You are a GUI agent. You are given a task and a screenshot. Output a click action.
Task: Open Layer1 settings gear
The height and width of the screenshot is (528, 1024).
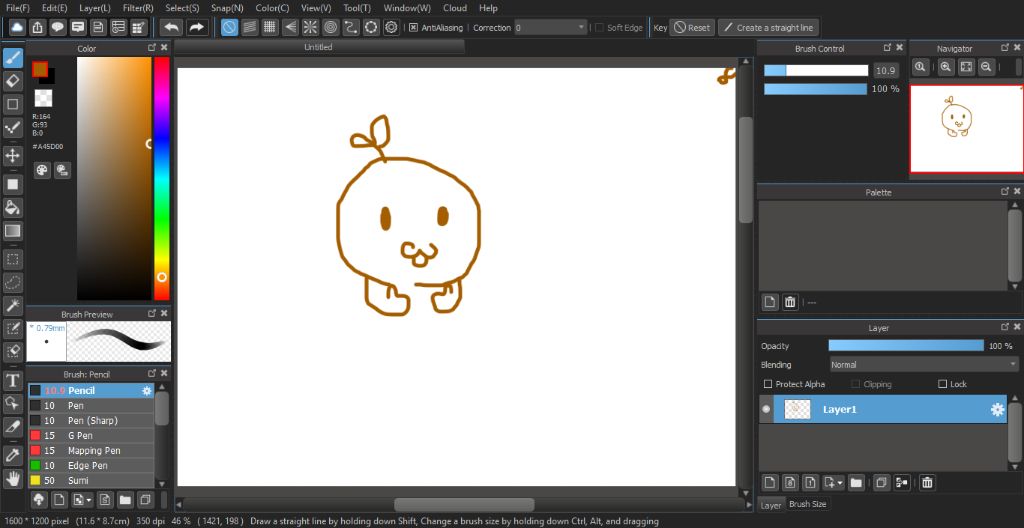coord(997,410)
